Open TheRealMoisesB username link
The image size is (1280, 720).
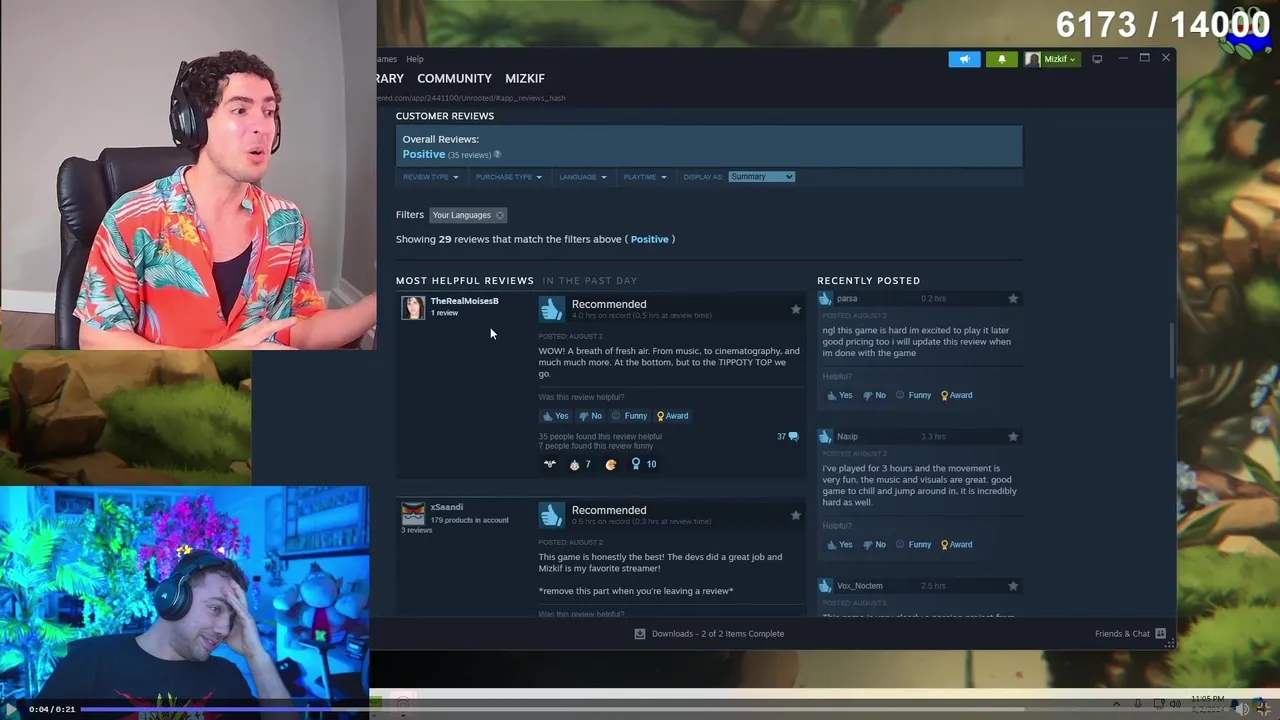pos(464,301)
